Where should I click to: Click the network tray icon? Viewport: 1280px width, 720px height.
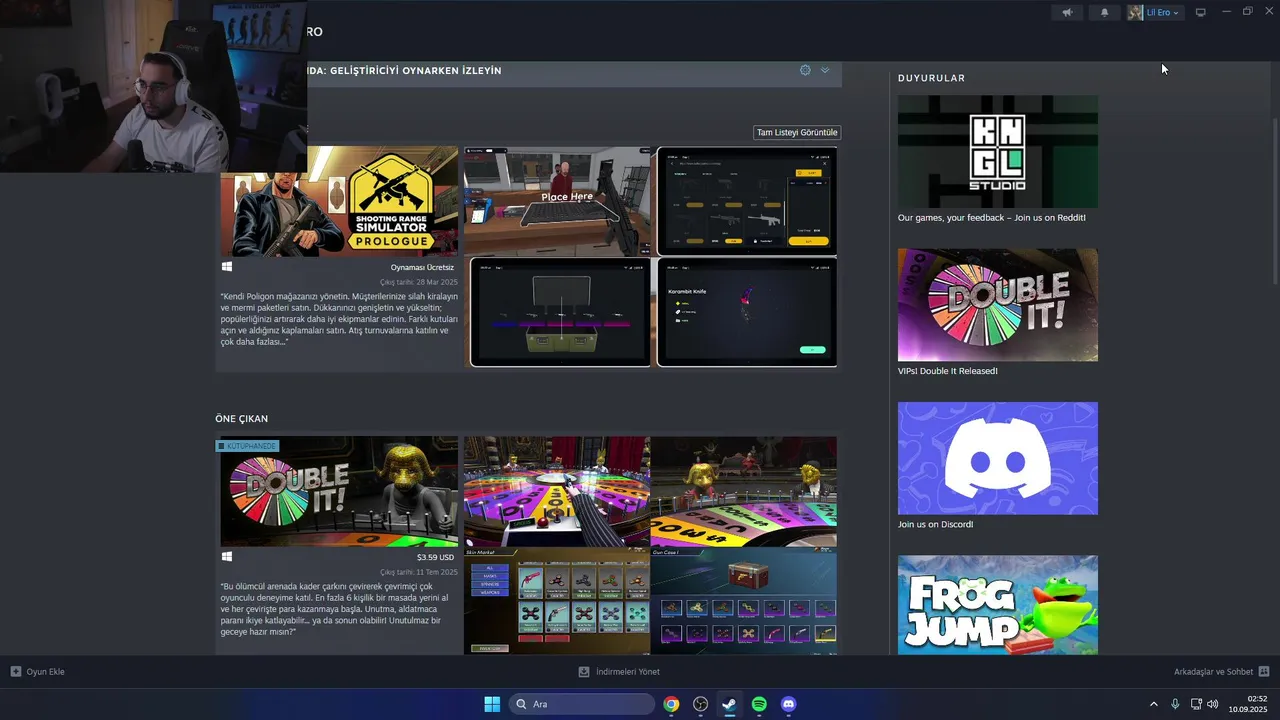pyautogui.click(x=1196, y=704)
